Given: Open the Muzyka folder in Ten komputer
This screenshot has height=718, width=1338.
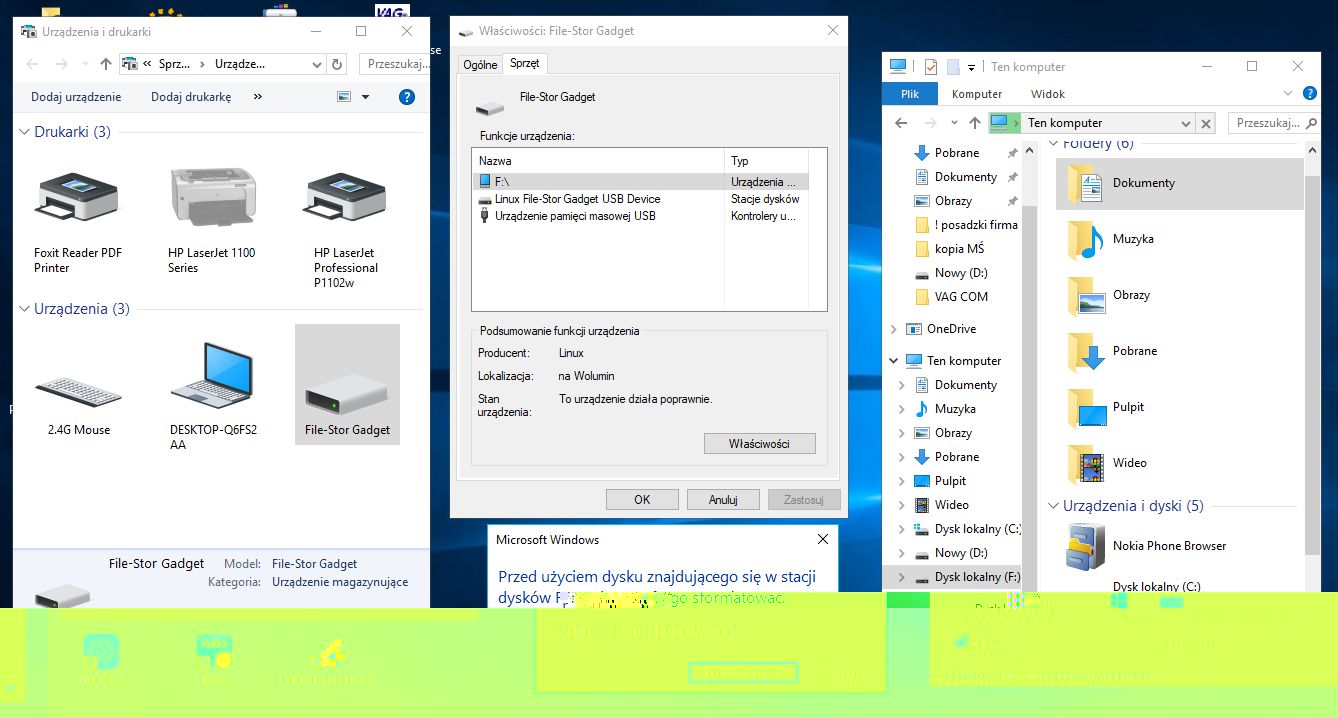Looking at the screenshot, I should [x=1132, y=239].
